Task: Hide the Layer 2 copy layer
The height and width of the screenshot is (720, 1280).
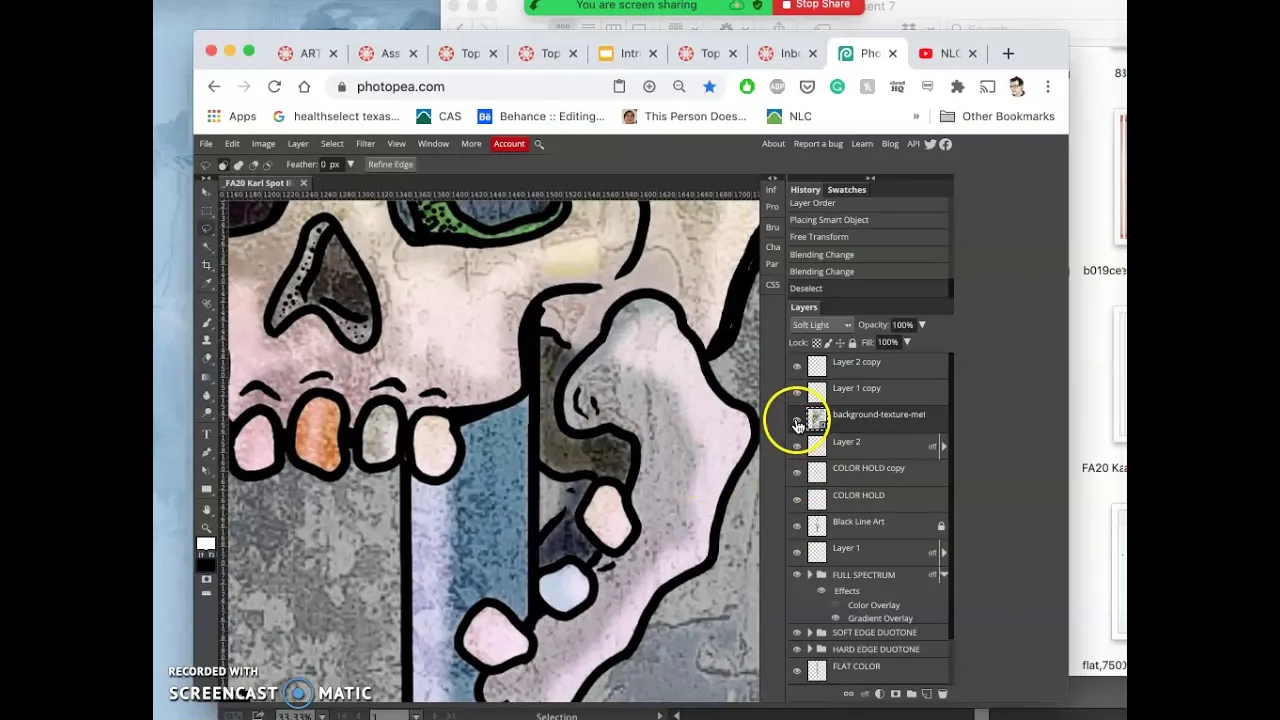Action: pyautogui.click(x=797, y=366)
